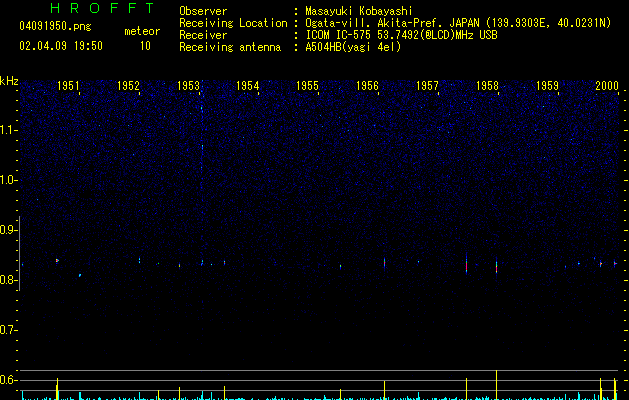Viewport: 629px width, 400px height.
Task: Click the 1951 time axis marker
Action: tap(68, 85)
